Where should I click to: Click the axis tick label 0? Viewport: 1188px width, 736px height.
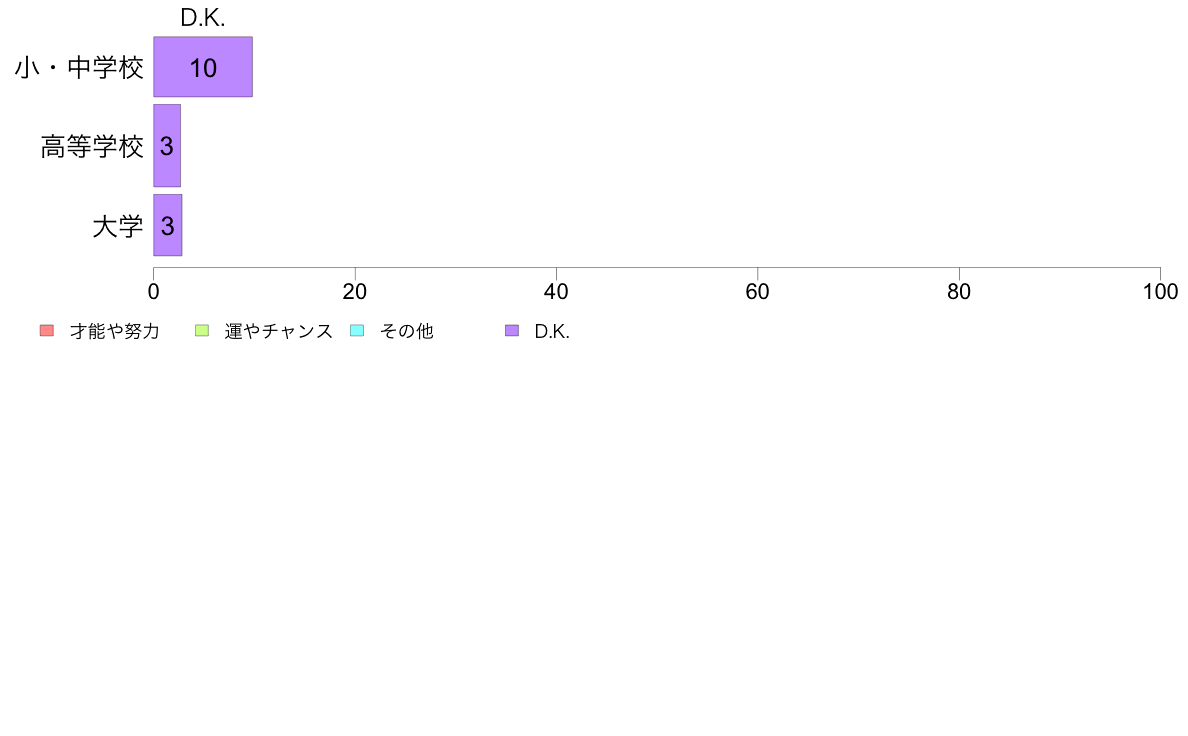(154, 292)
